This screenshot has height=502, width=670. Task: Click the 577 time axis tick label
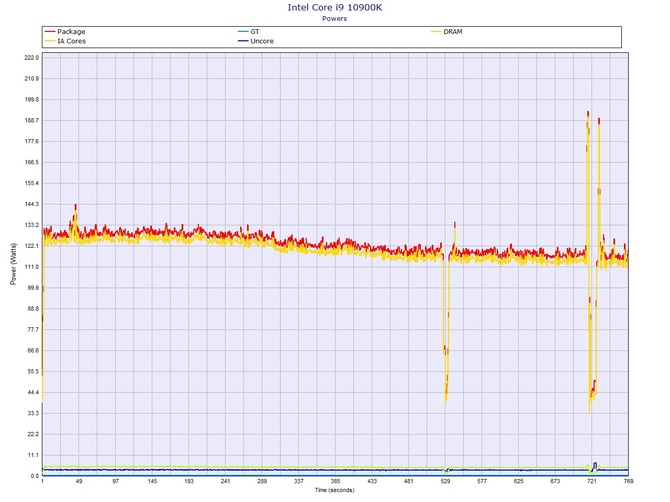(482, 481)
